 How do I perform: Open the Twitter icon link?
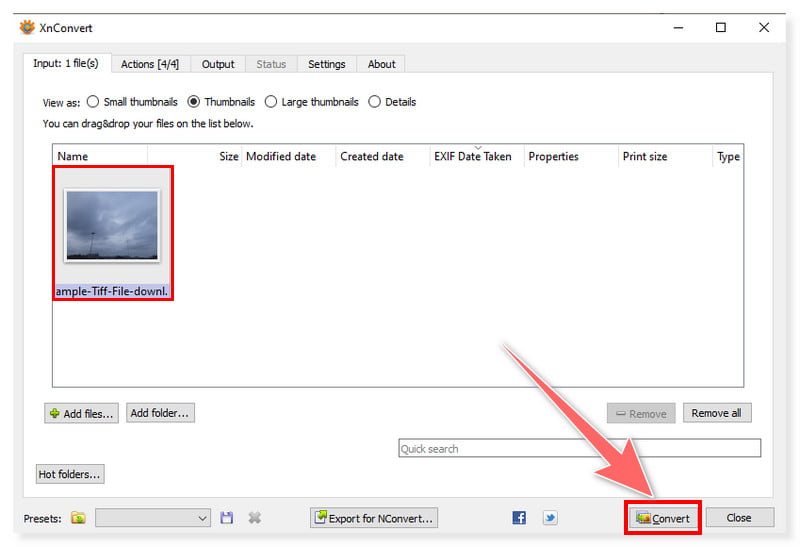[x=550, y=518]
